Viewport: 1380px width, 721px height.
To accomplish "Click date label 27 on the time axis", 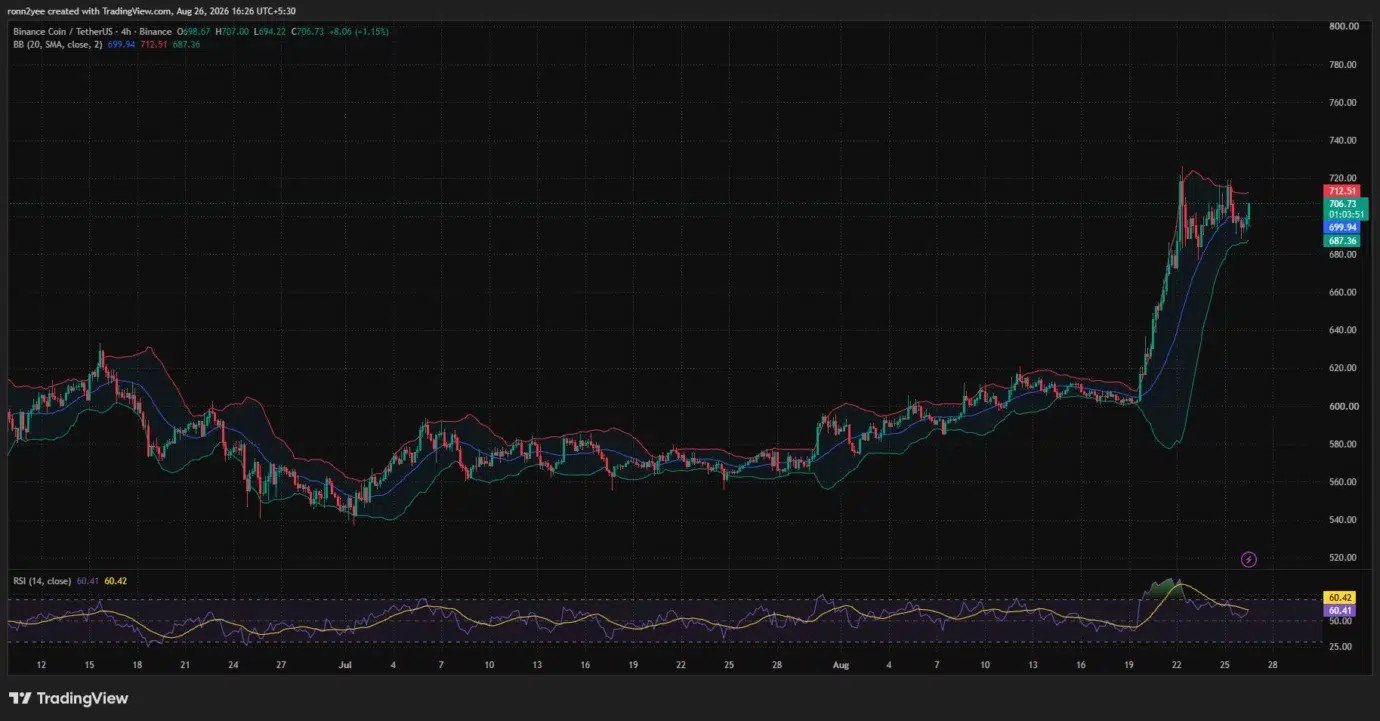I will [281, 664].
